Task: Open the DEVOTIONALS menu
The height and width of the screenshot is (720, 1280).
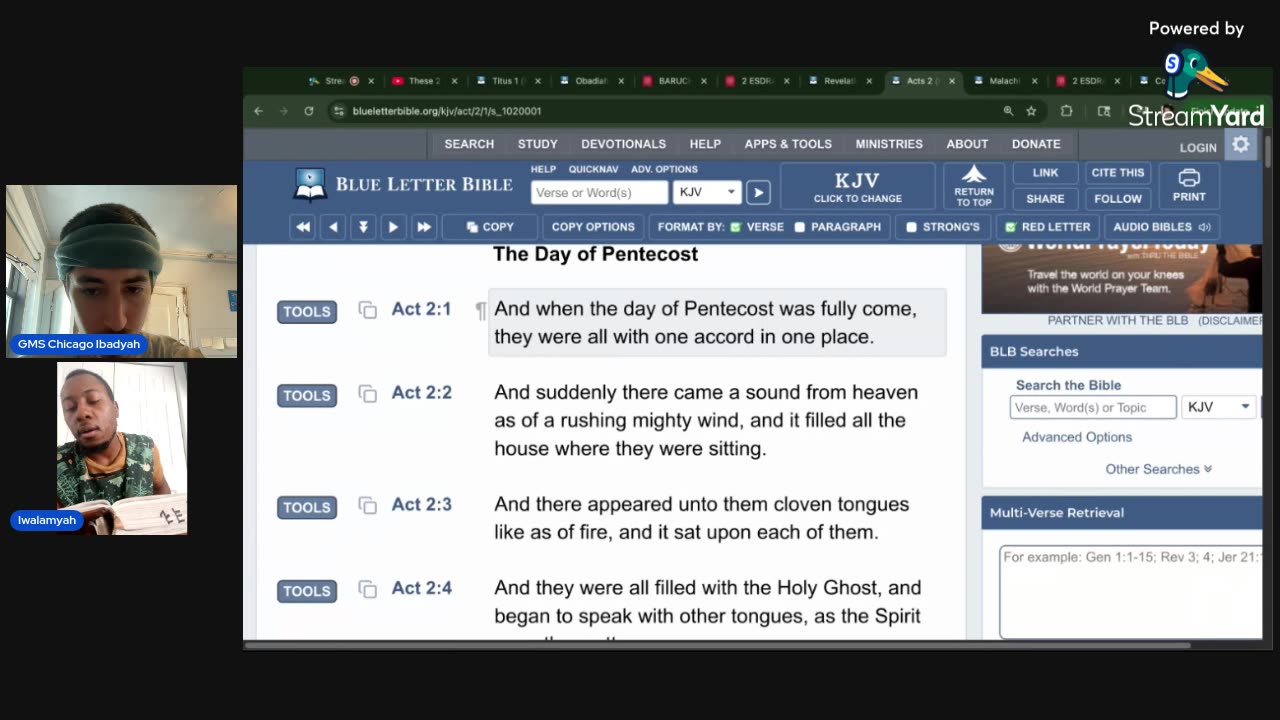Action: [623, 144]
